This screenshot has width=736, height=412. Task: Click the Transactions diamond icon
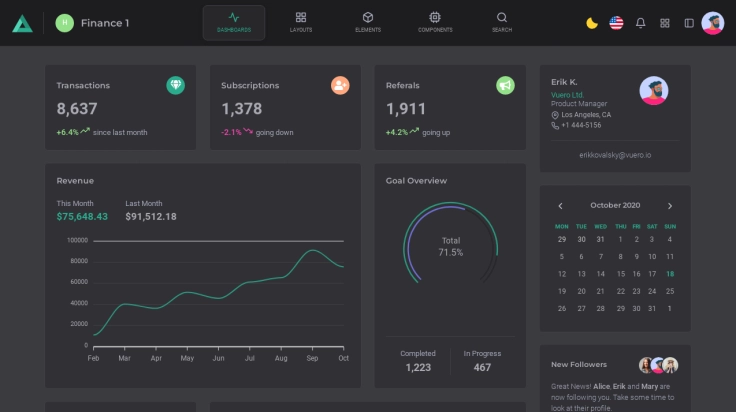[175, 86]
